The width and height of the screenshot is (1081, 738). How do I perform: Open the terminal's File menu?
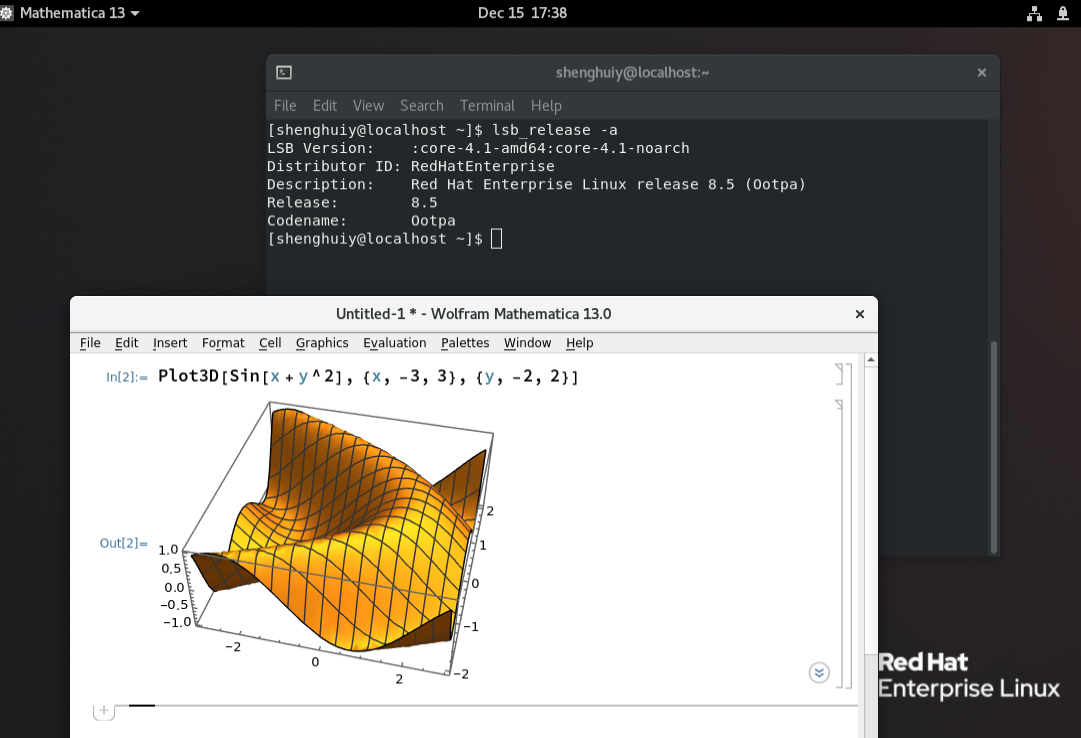point(285,106)
